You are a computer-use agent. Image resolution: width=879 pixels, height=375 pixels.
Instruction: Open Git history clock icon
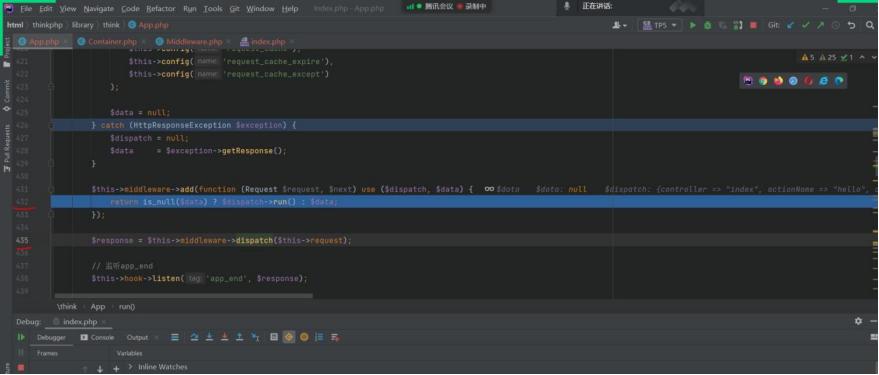pos(836,25)
